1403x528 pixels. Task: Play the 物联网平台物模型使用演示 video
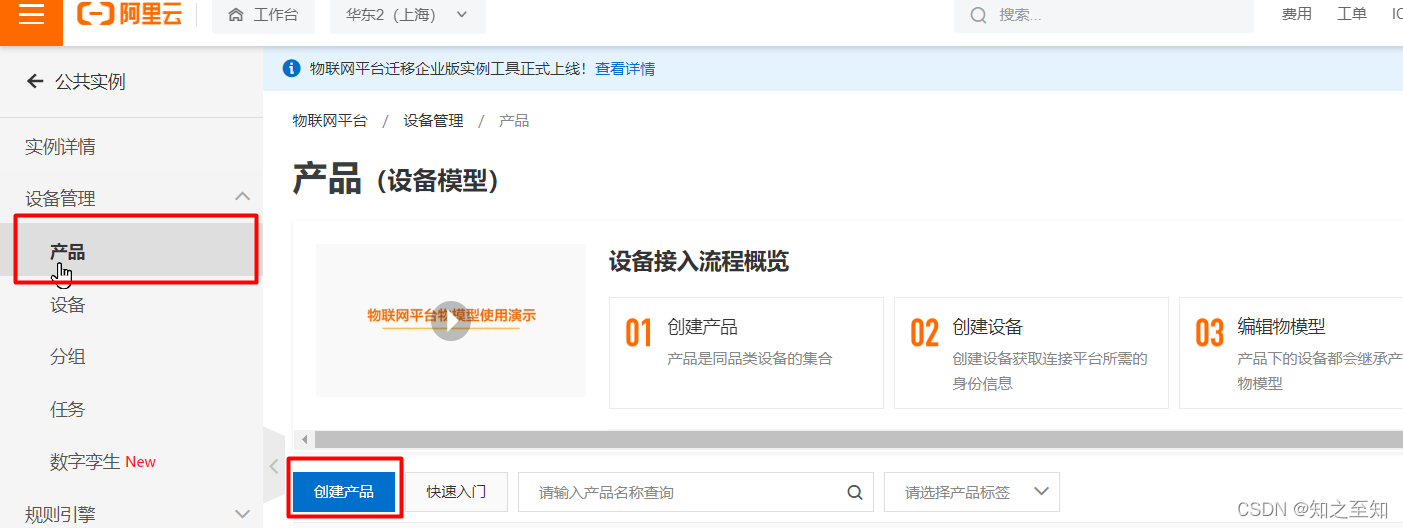coord(451,321)
